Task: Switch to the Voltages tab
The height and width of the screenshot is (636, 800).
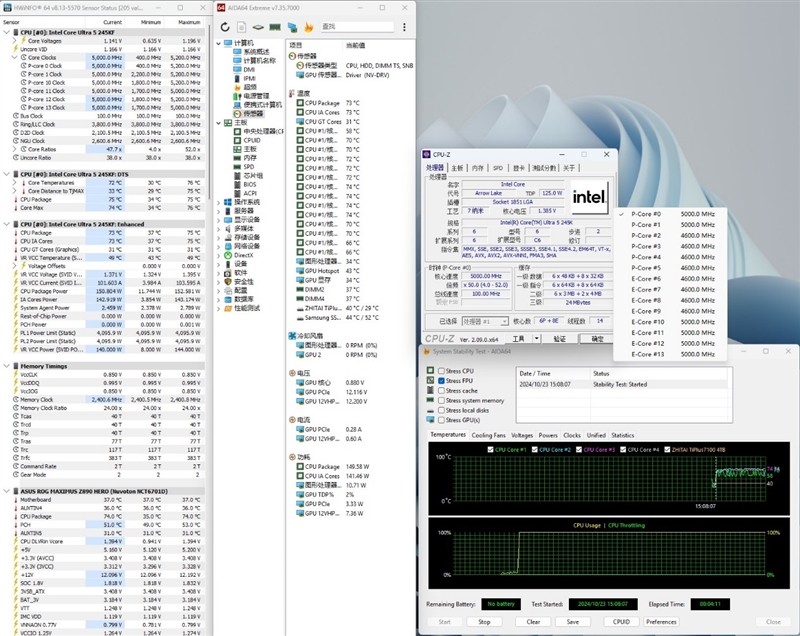Action: 522,435
